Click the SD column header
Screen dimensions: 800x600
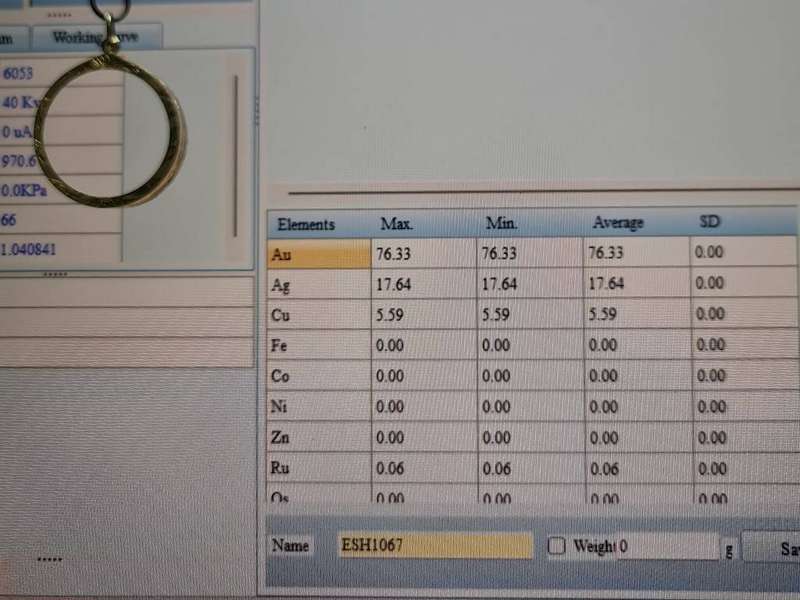[709, 222]
